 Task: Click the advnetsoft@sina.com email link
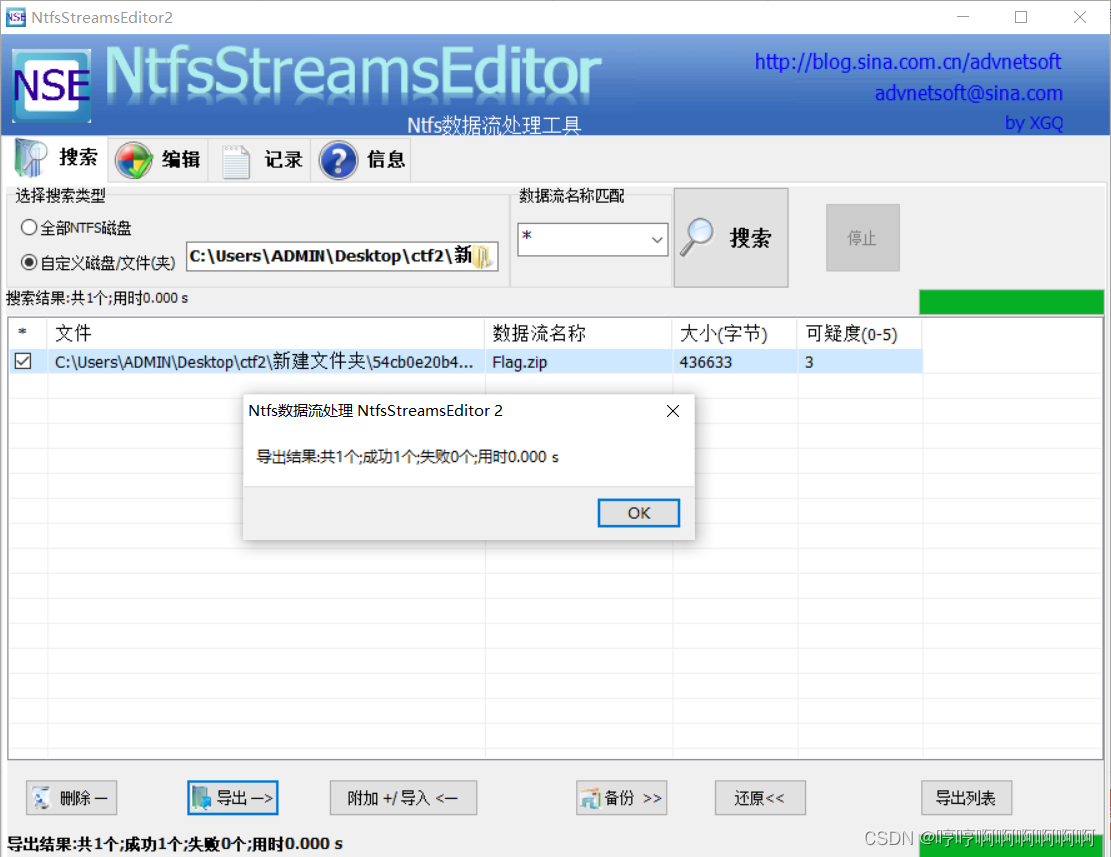pos(969,93)
